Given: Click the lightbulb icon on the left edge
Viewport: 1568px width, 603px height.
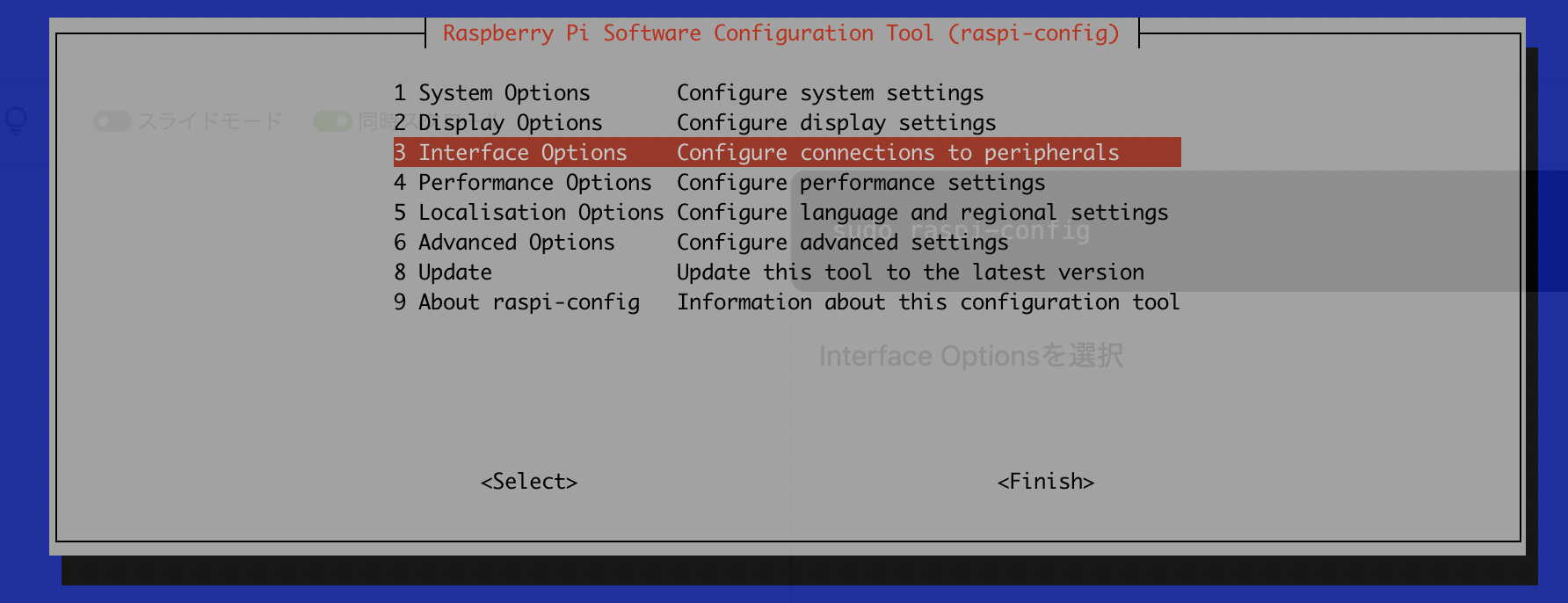Looking at the screenshot, I should point(16,120).
